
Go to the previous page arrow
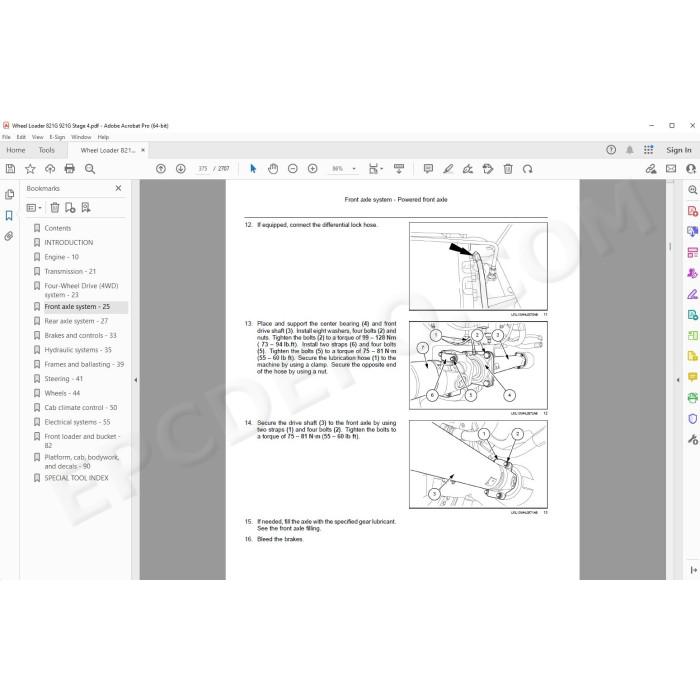[161, 169]
